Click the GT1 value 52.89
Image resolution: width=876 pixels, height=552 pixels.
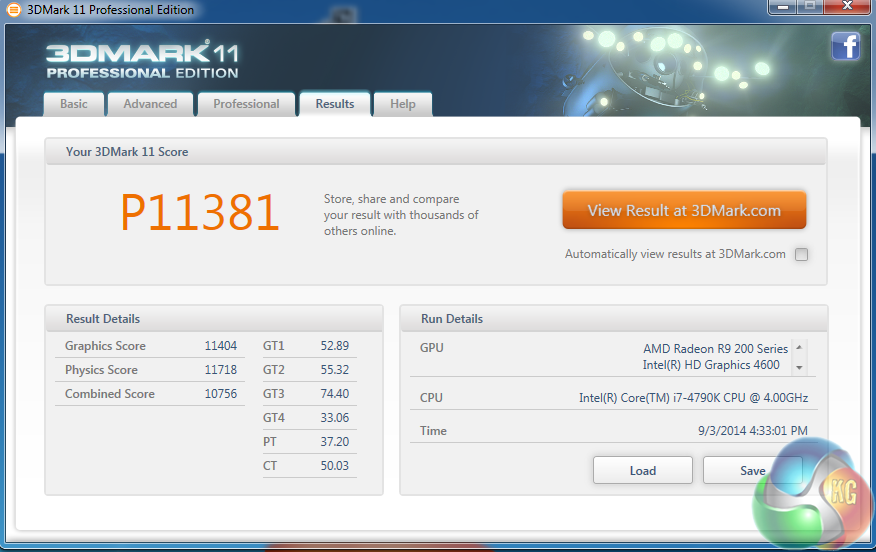tap(335, 346)
